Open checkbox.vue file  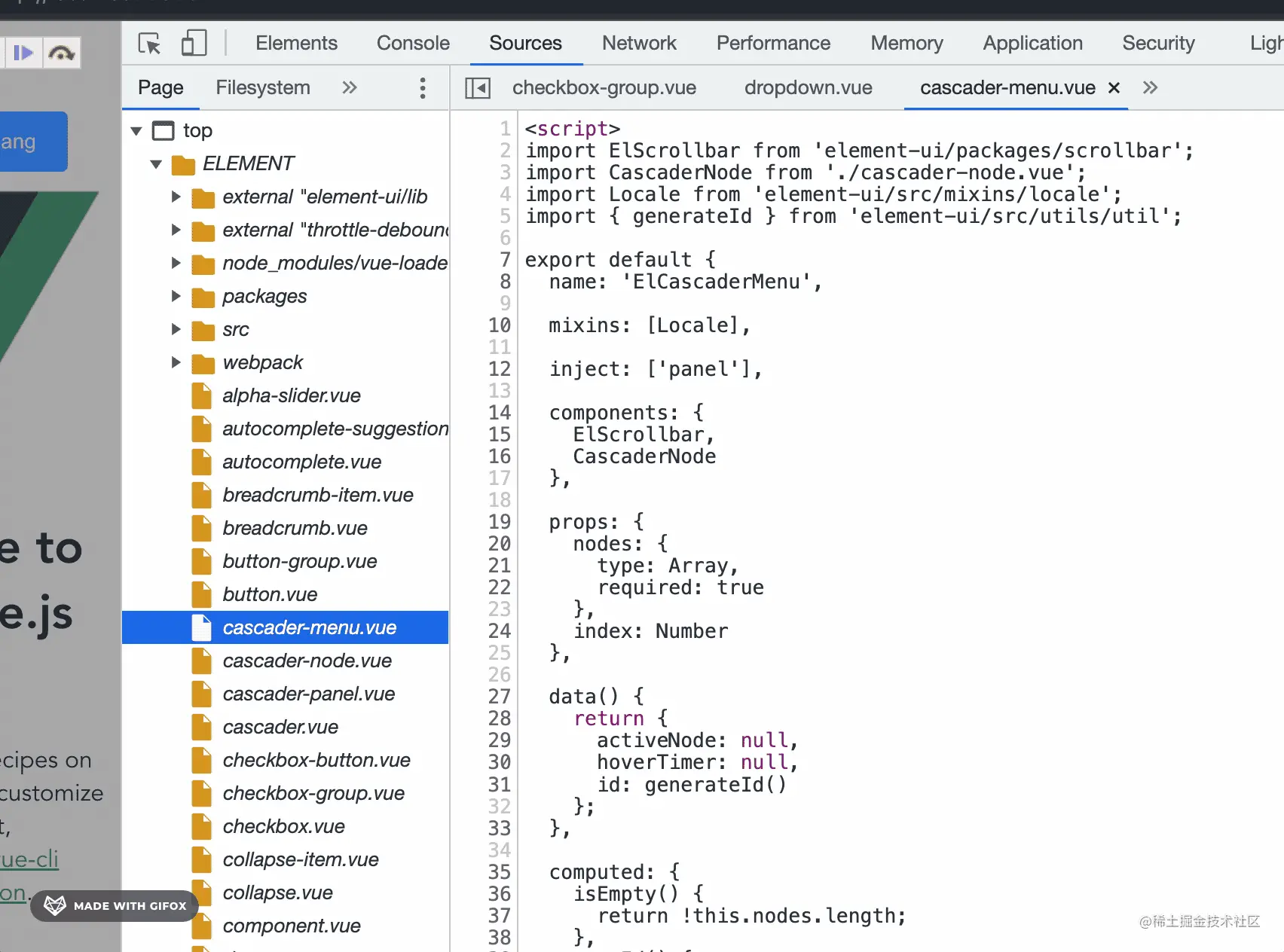click(x=283, y=826)
